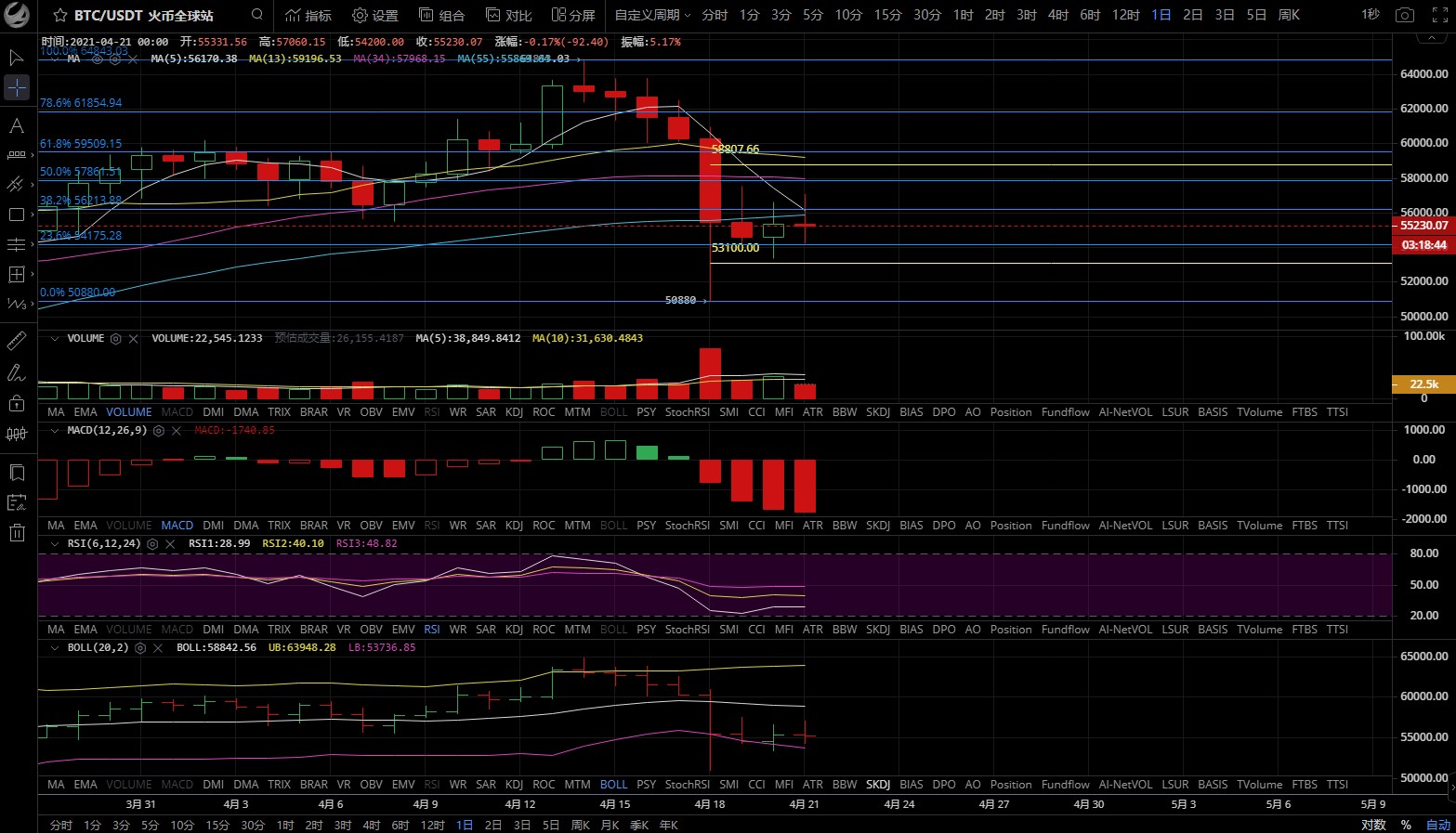Select the arrow cursor tool
This screenshot has height=833, width=1456.
click(17, 58)
